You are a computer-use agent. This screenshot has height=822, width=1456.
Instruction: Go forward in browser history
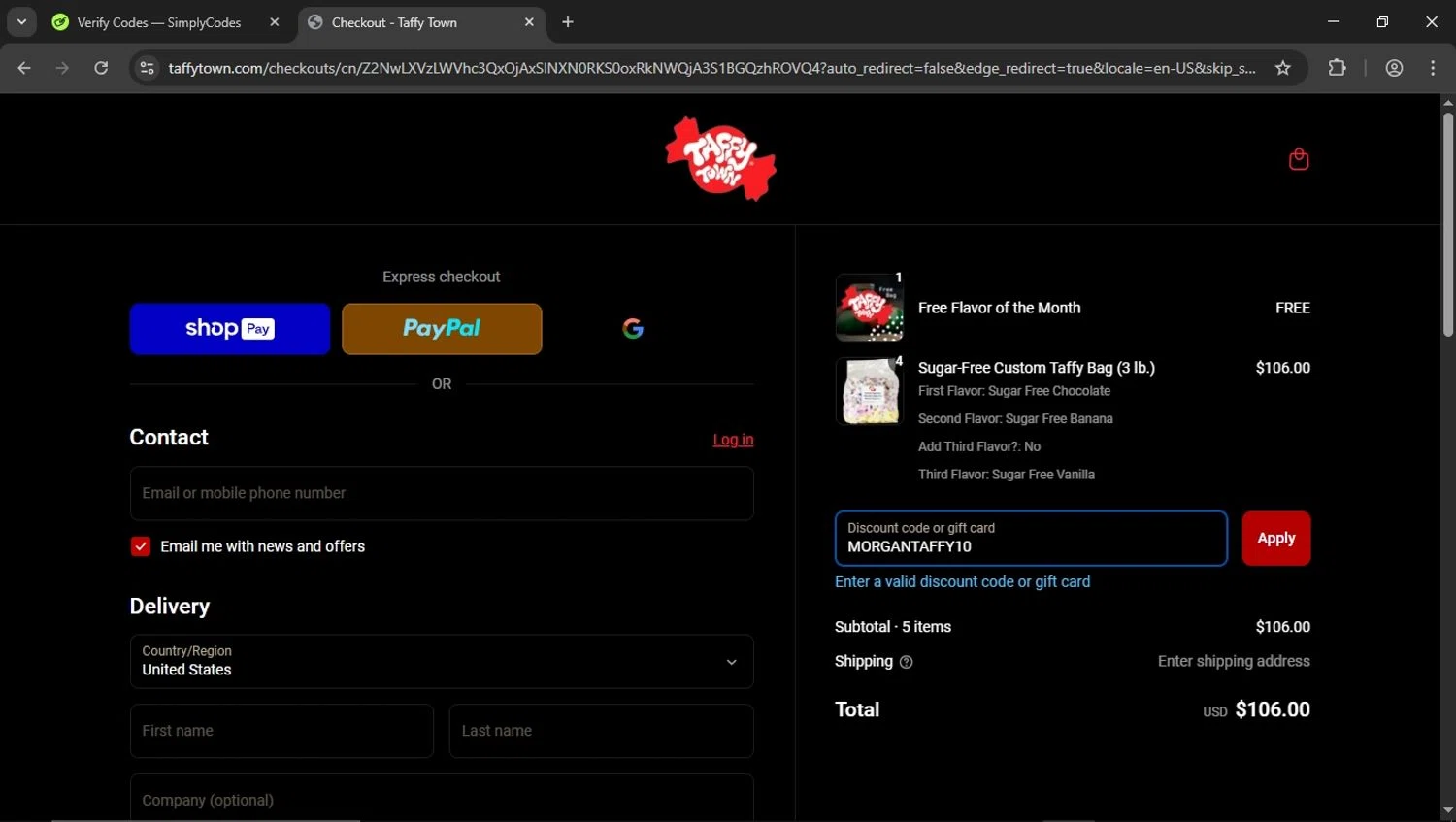point(62,68)
